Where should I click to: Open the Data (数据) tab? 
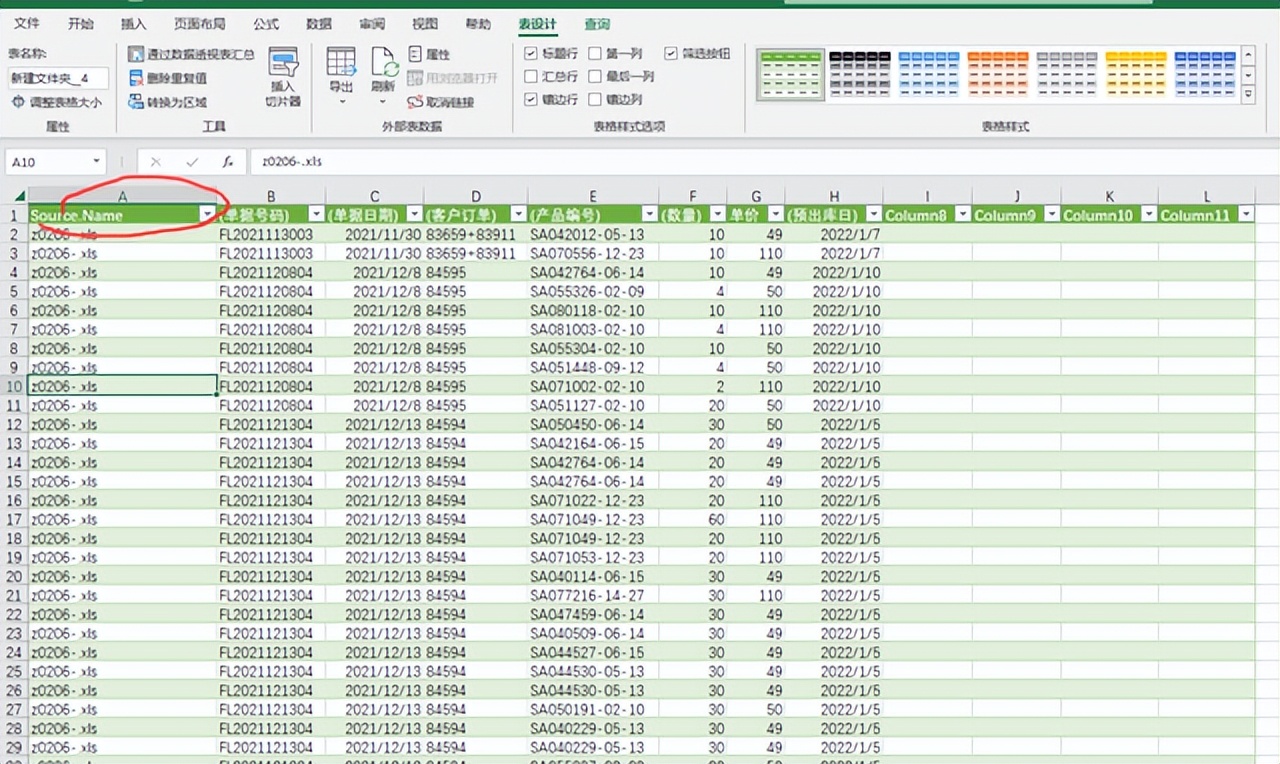(319, 23)
